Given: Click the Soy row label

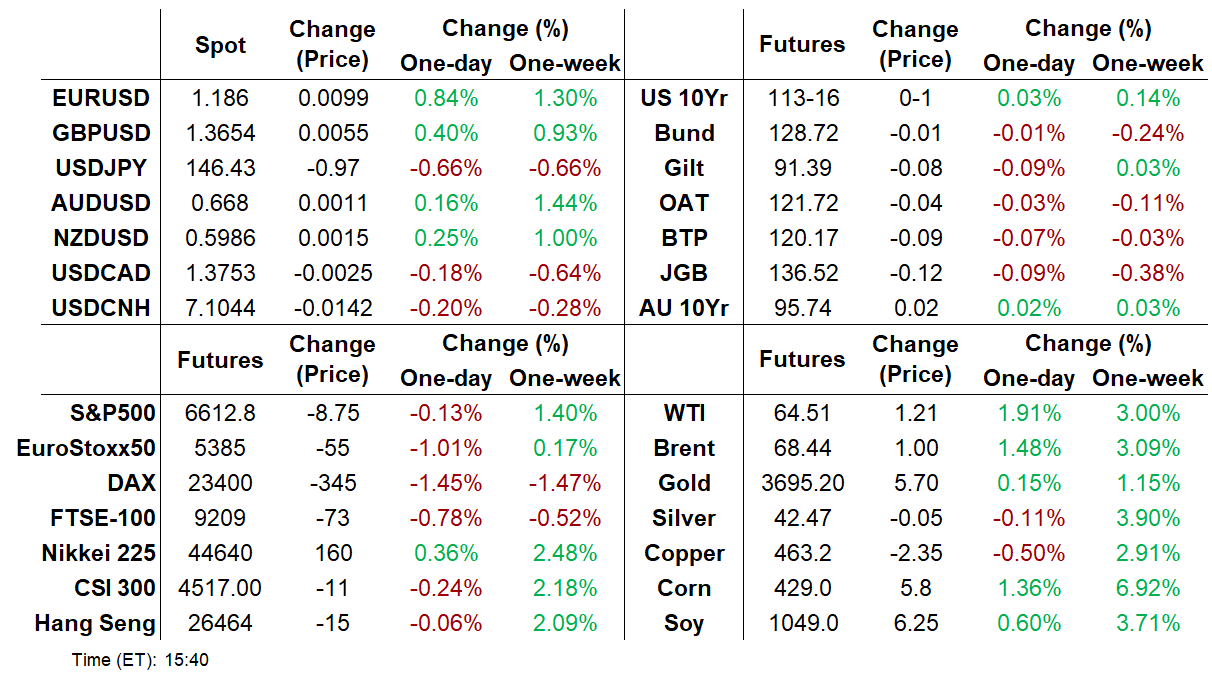Looking at the screenshot, I should point(684,624).
